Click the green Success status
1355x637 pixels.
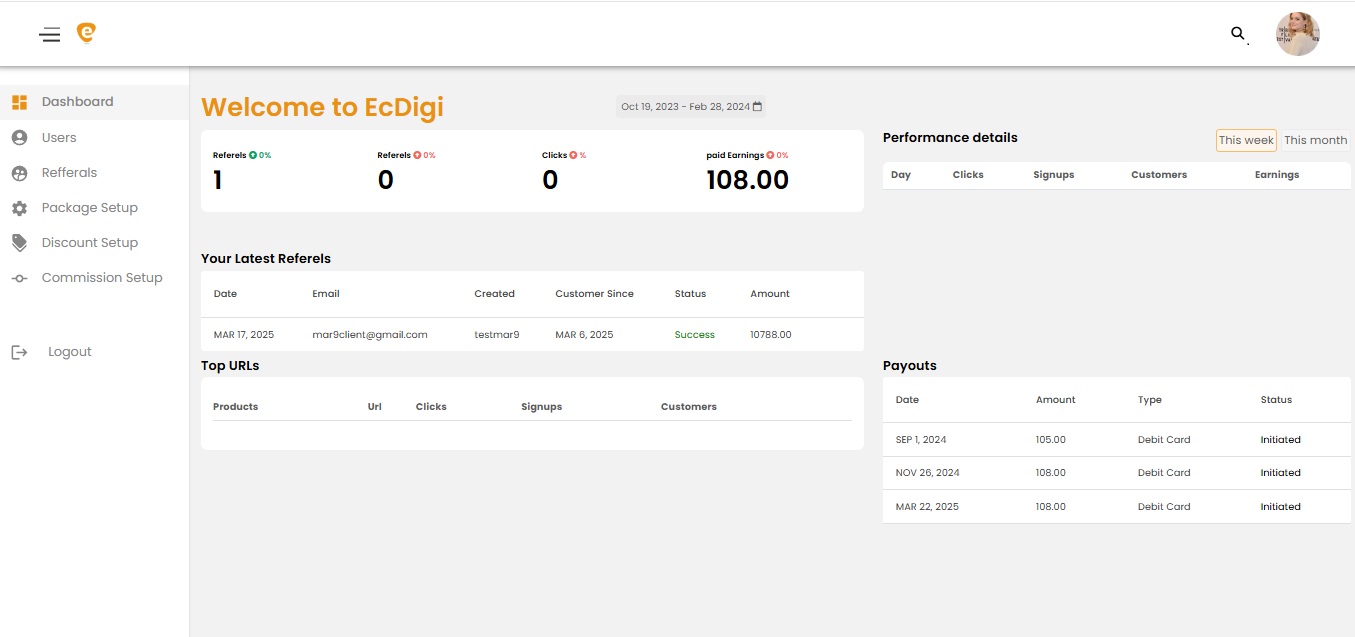tap(695, 335)
